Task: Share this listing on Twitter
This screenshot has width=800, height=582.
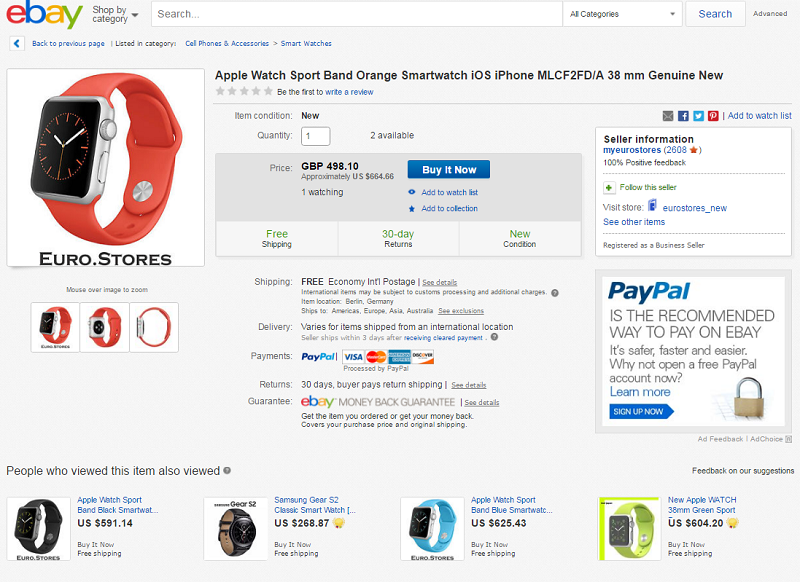Action: click(698, 116)
